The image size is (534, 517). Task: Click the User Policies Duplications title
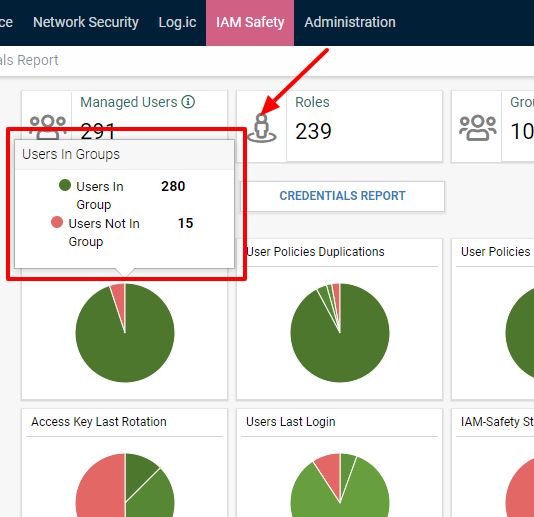(x=315, y=252)
